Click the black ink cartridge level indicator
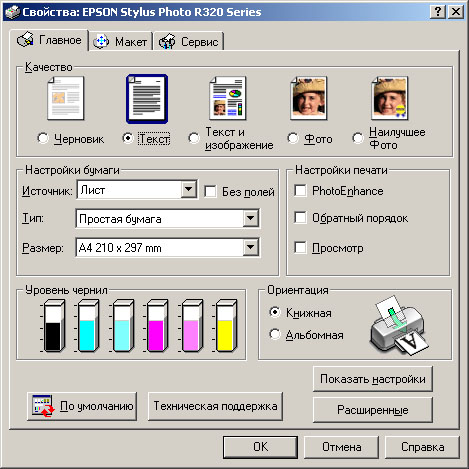Viewport: 469px width, 469px height. pyautogui.click(x=54, y=326)
